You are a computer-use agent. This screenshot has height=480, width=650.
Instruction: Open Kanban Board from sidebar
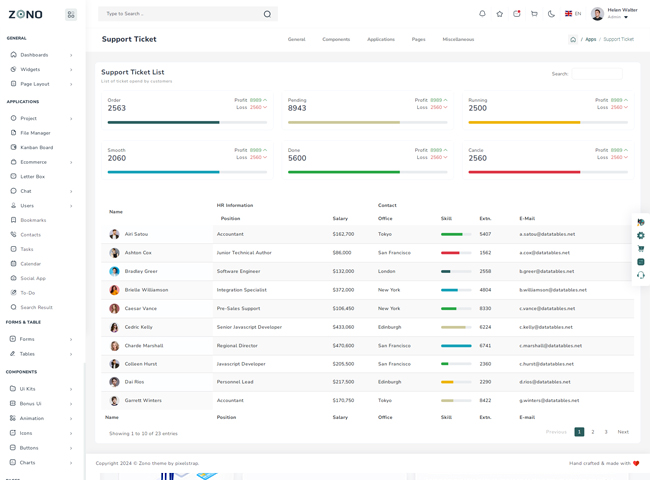coord(37,147)
